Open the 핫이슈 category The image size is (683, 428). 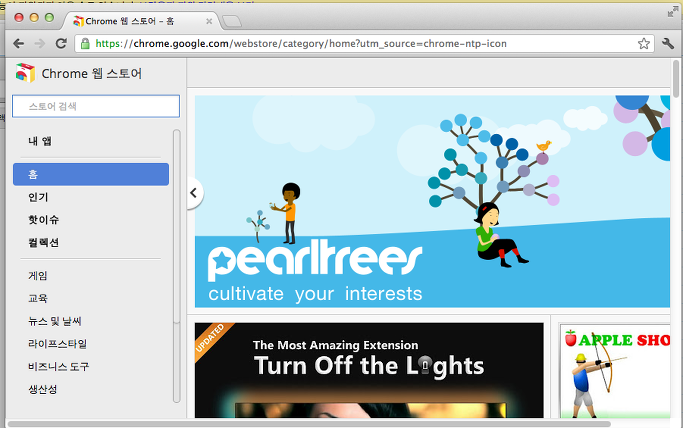(44, 220)
